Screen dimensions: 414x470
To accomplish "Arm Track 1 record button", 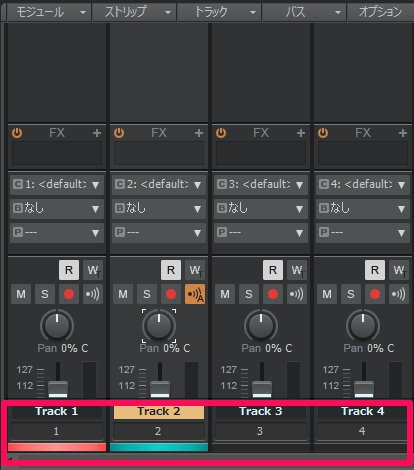I will click(69, 294).
